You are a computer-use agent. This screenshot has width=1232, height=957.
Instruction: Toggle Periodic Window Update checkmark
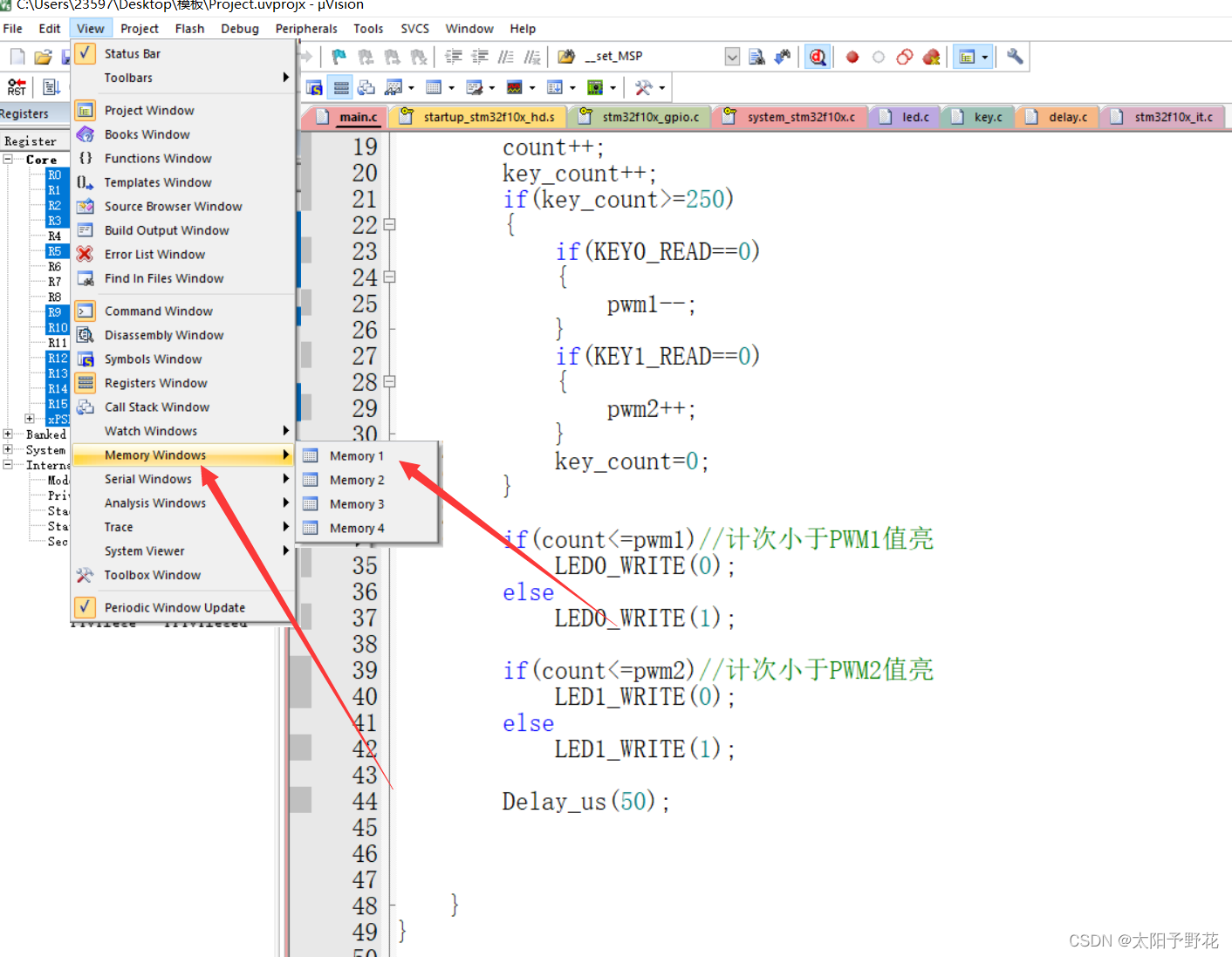[x=85, y=607]
